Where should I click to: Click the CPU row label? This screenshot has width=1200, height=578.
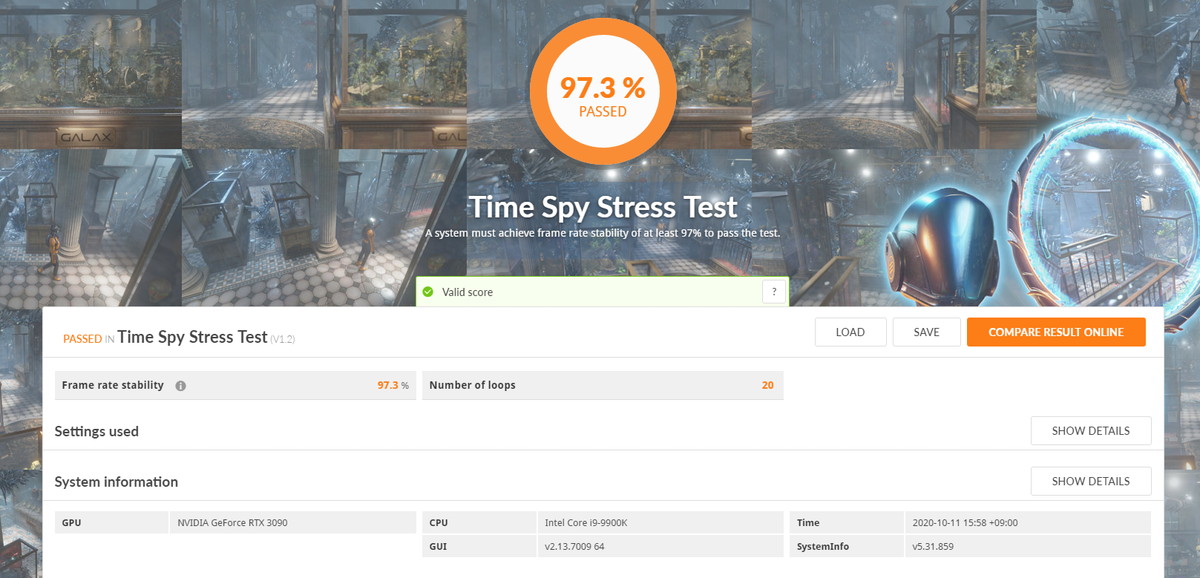[439, 522]
